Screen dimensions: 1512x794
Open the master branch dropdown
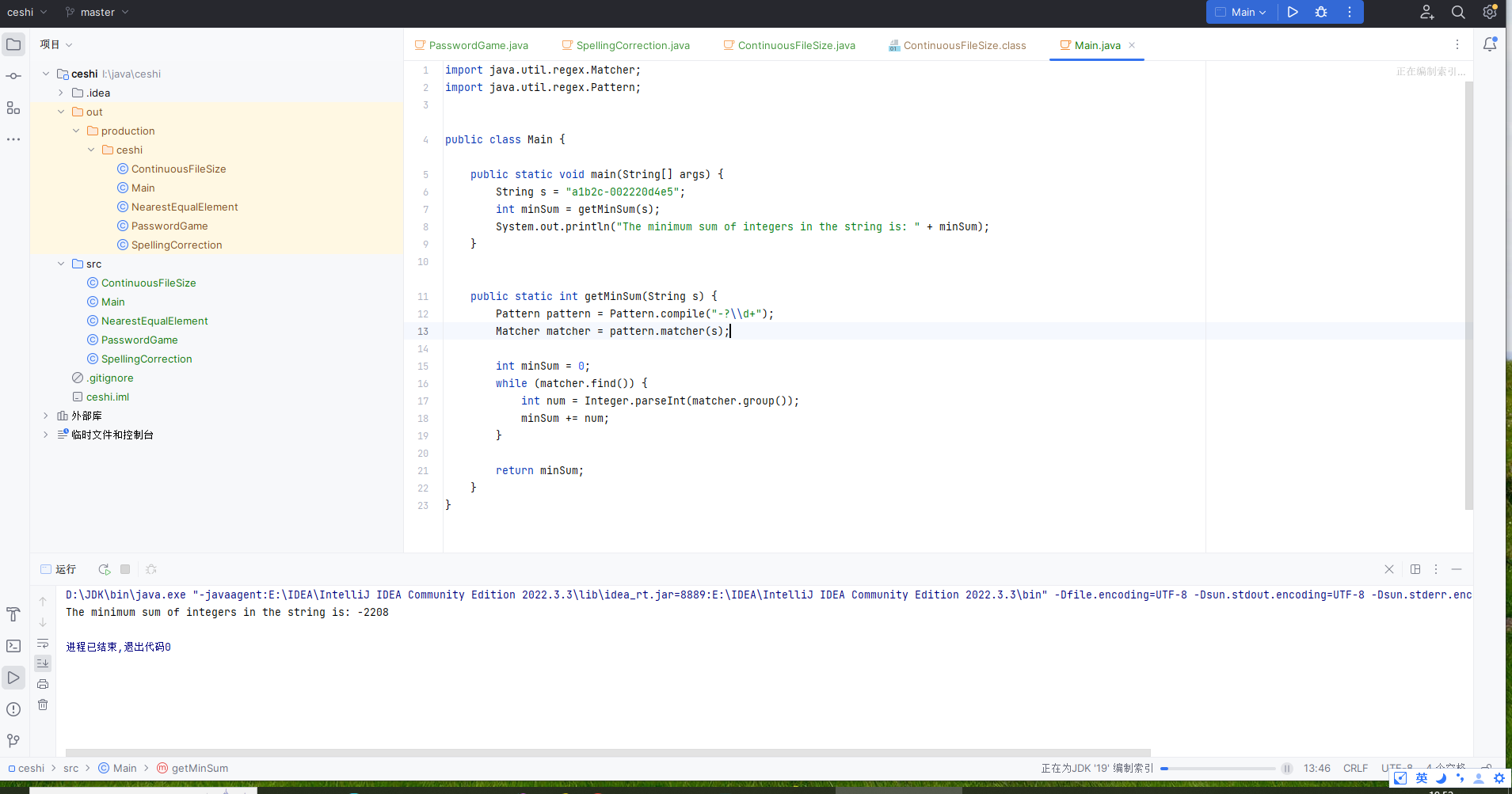click(x=97, y=12)
